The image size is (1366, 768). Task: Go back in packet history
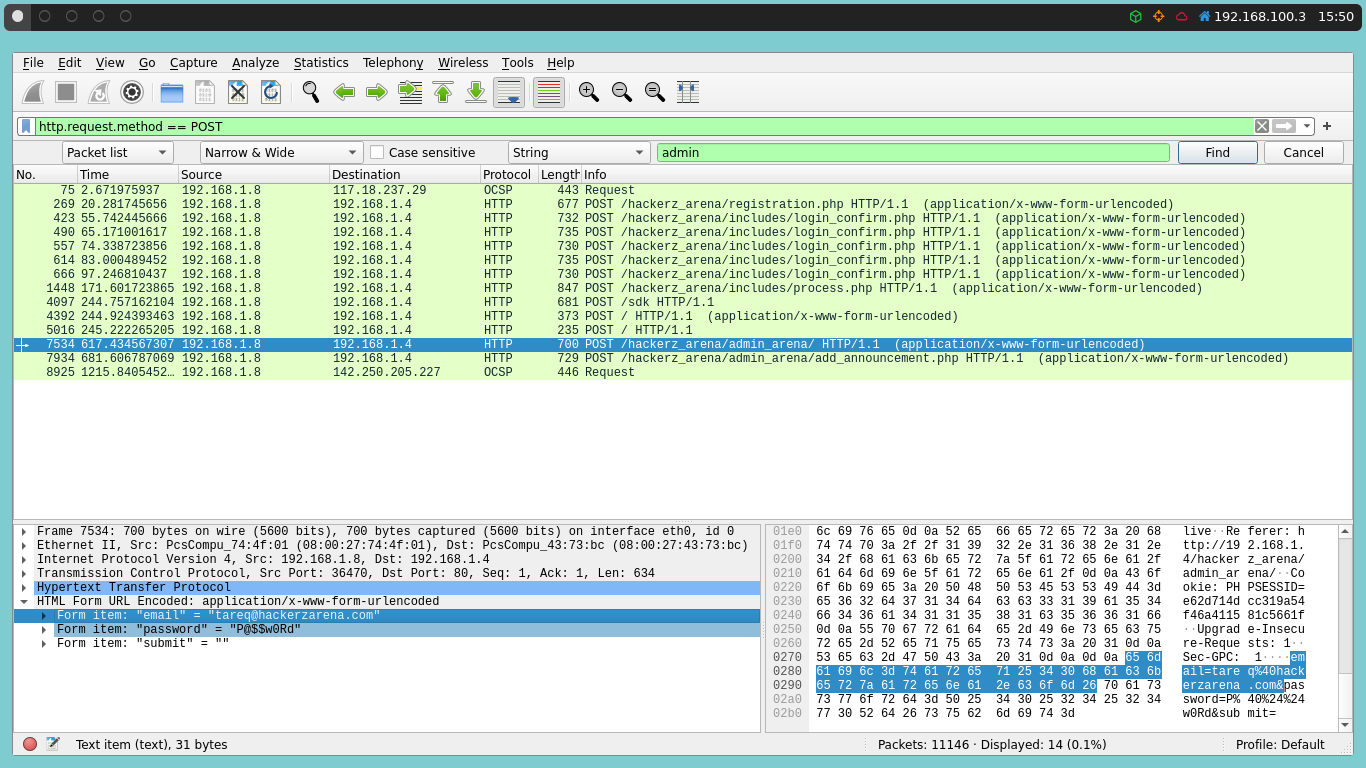tap(344, 92)
